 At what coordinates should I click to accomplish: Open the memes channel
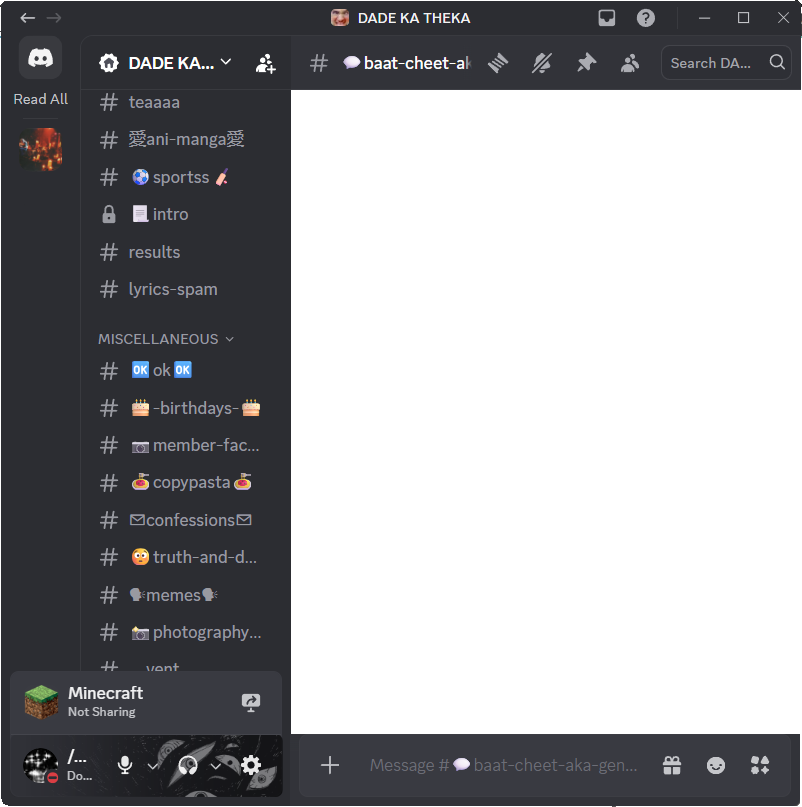(x=186, y=595)
